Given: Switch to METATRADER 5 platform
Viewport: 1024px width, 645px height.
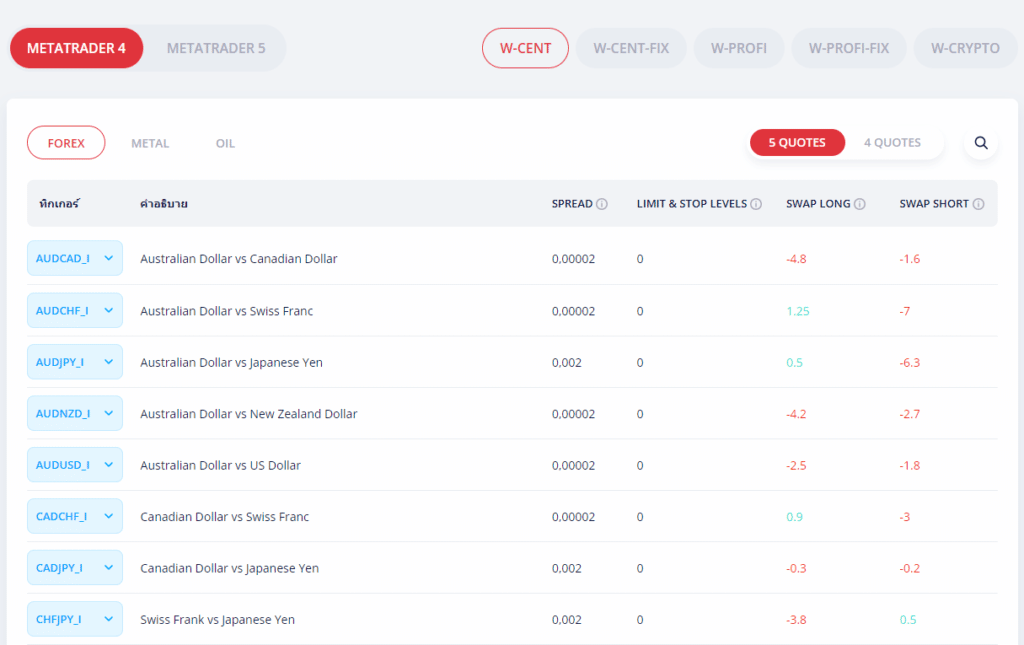Looking at the screenshot, I should (216, 48).
